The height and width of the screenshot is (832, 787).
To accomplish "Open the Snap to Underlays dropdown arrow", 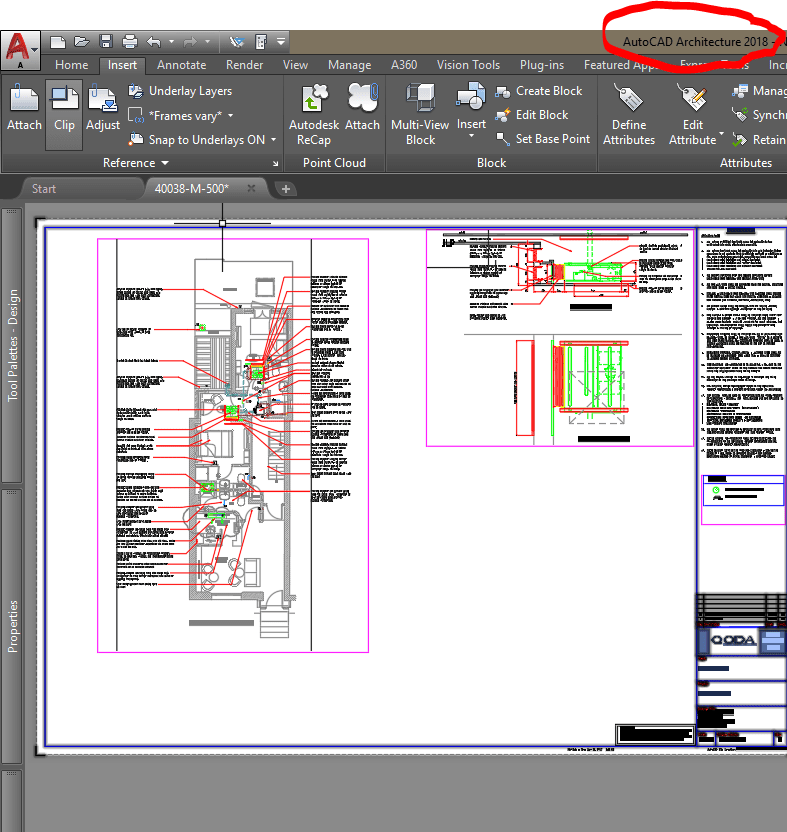I will click(274, 140).
